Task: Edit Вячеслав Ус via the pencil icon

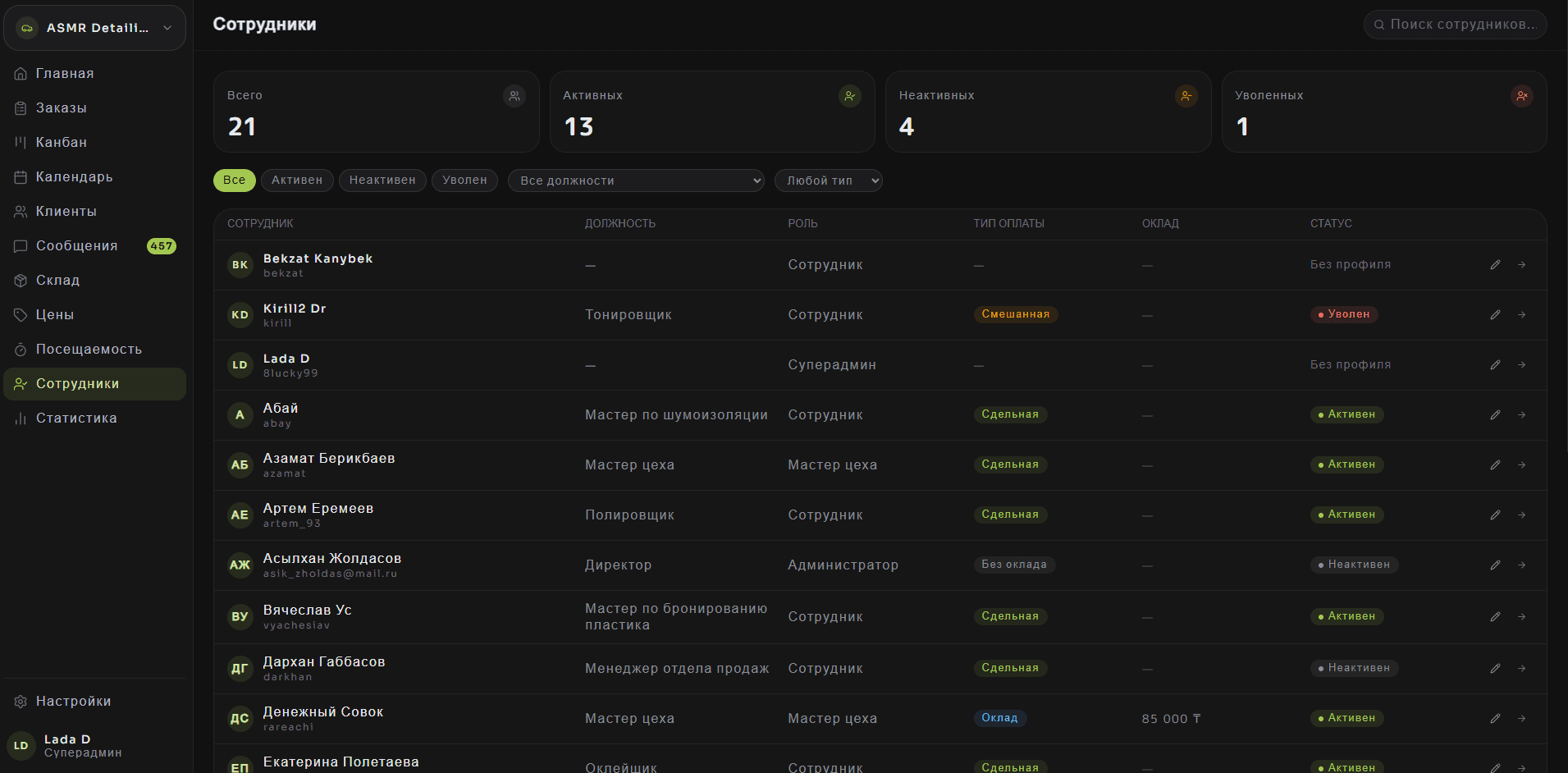Action: (x=1495, y=617)
